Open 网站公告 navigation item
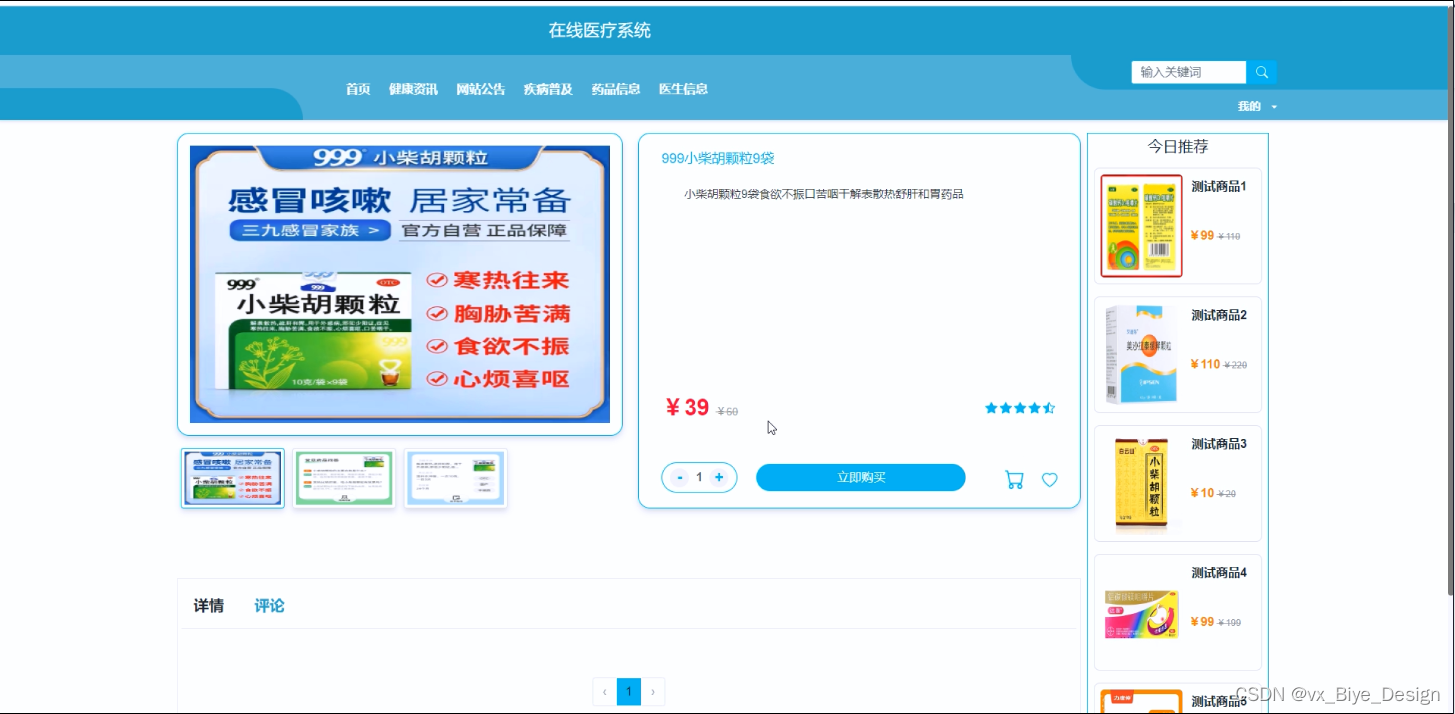This screenshot has width=1455, height=714. 481,89
